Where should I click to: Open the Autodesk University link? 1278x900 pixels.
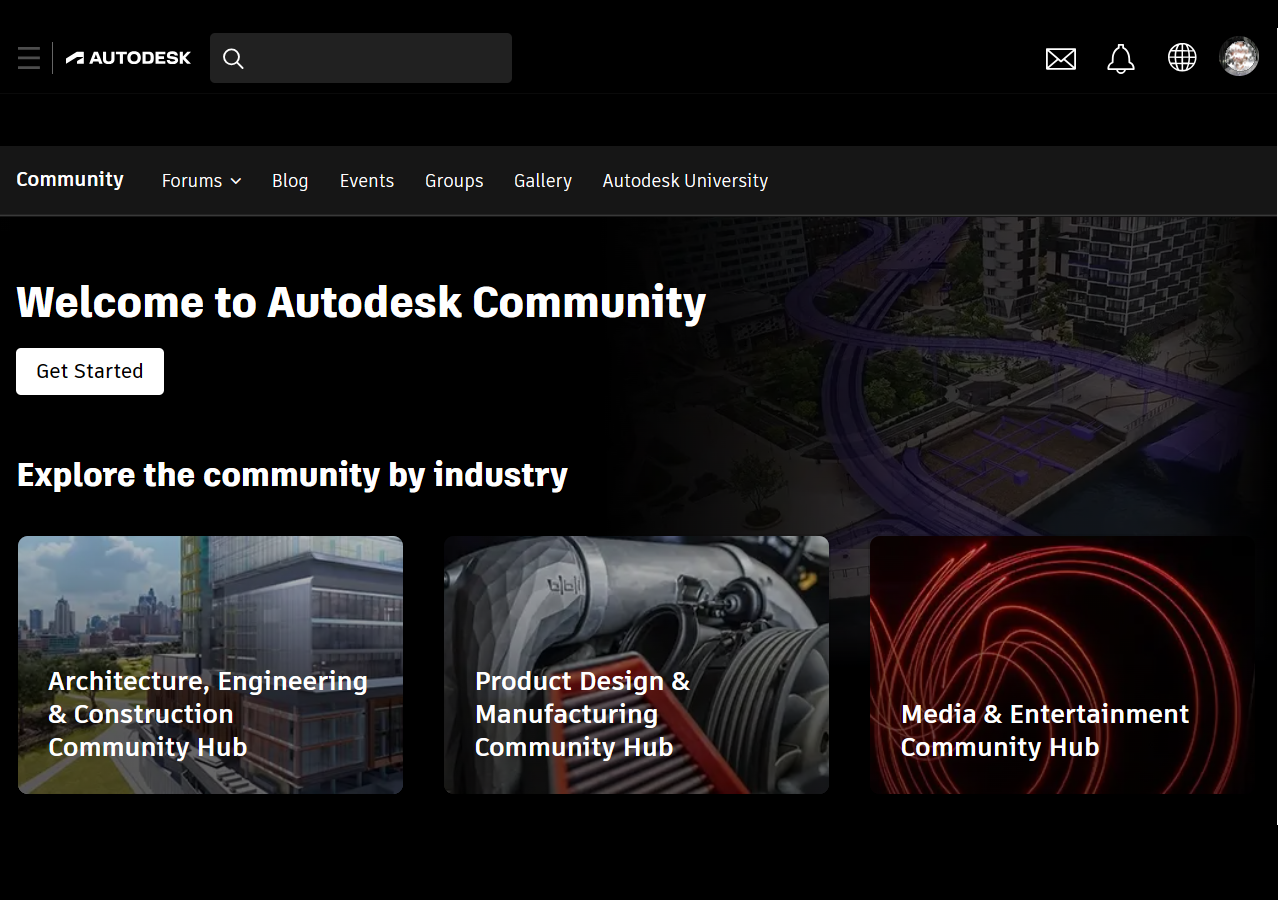click(x=685, y=181)
